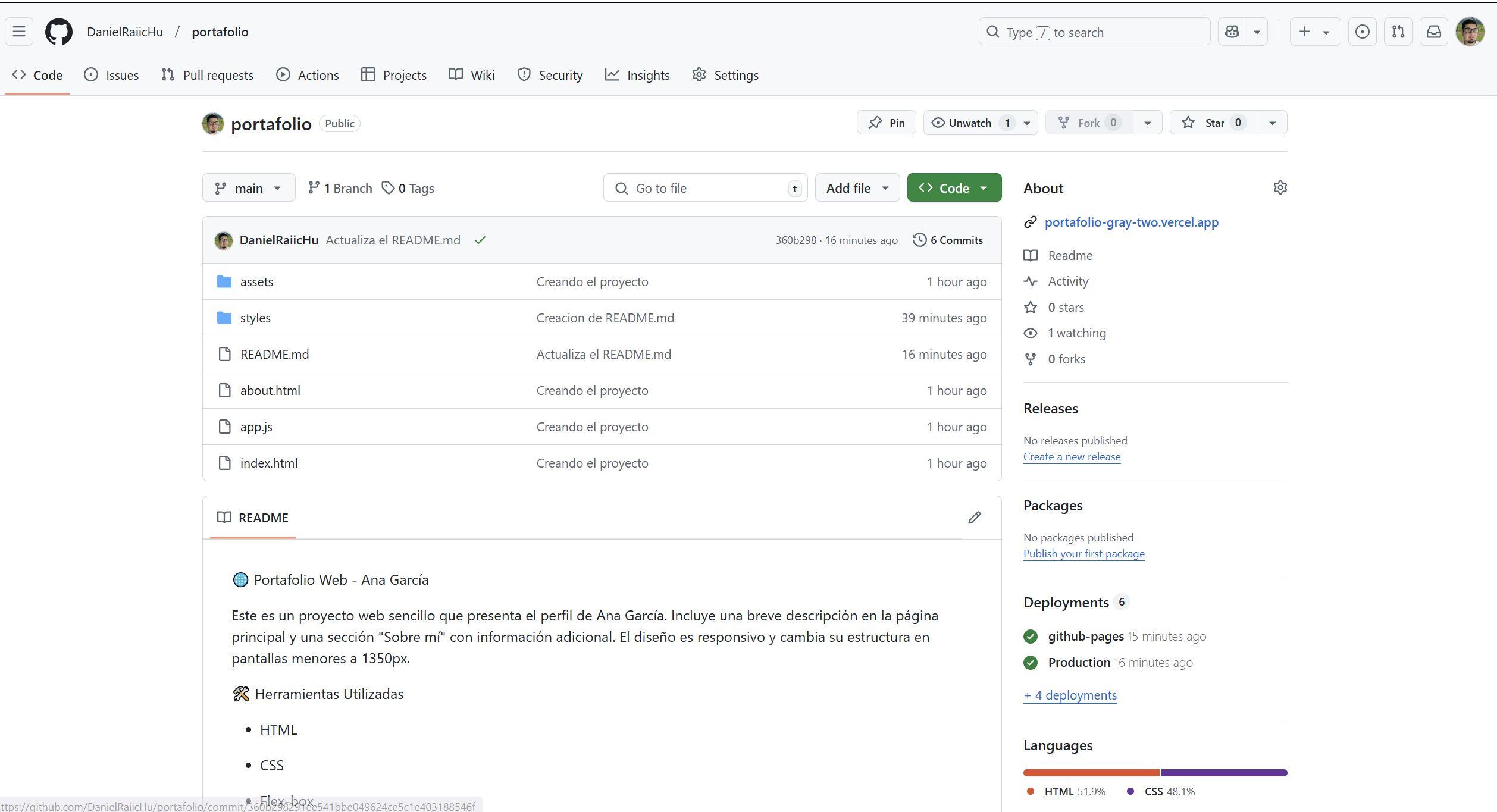Expand the Unwatch notification options arrow
Viewport: 1497px width, 812px height.
[x=1027, y=123]
